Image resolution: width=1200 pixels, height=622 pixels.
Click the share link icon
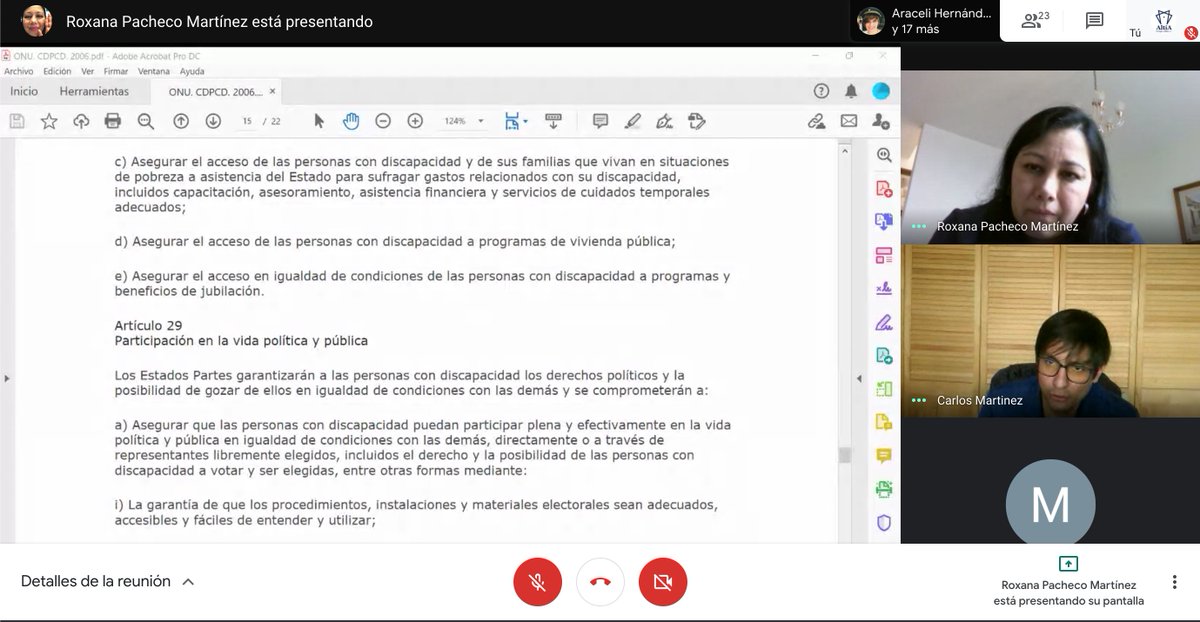pyautogui.click(x=817, y=121)
